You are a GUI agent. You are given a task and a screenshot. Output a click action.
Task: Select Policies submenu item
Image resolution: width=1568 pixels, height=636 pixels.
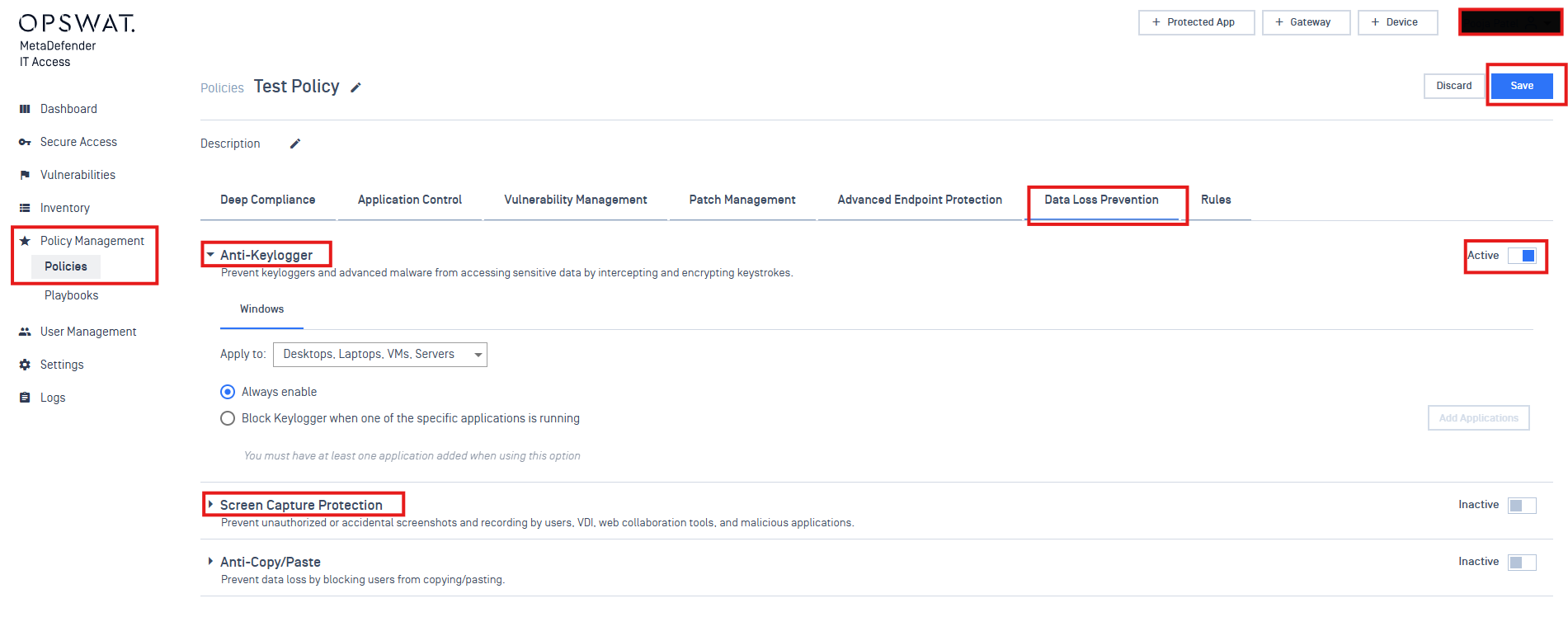point(66,266)
